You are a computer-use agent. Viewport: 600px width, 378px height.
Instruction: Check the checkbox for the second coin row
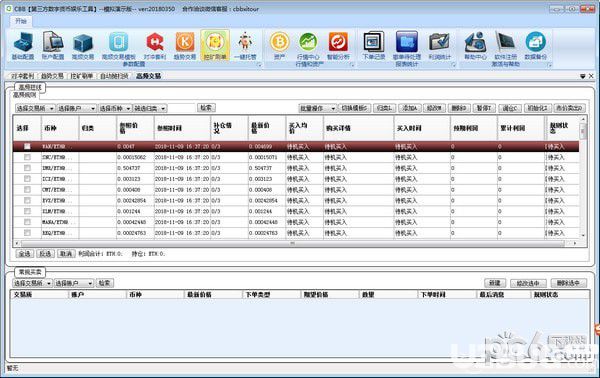coord(27,157)
